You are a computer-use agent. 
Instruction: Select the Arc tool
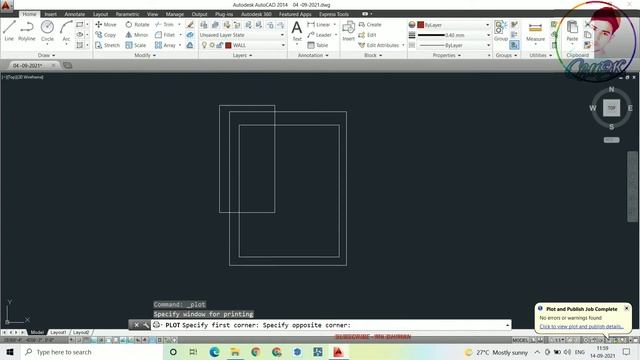(x=66, y=31)
